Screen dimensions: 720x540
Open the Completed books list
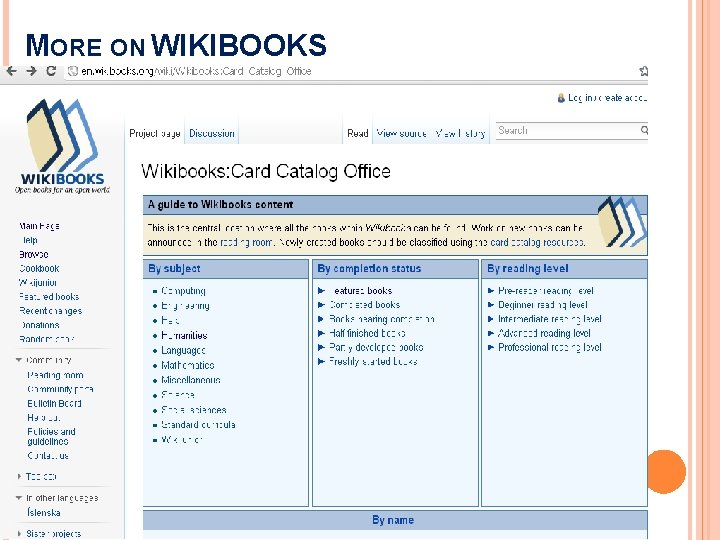[364, 305]
